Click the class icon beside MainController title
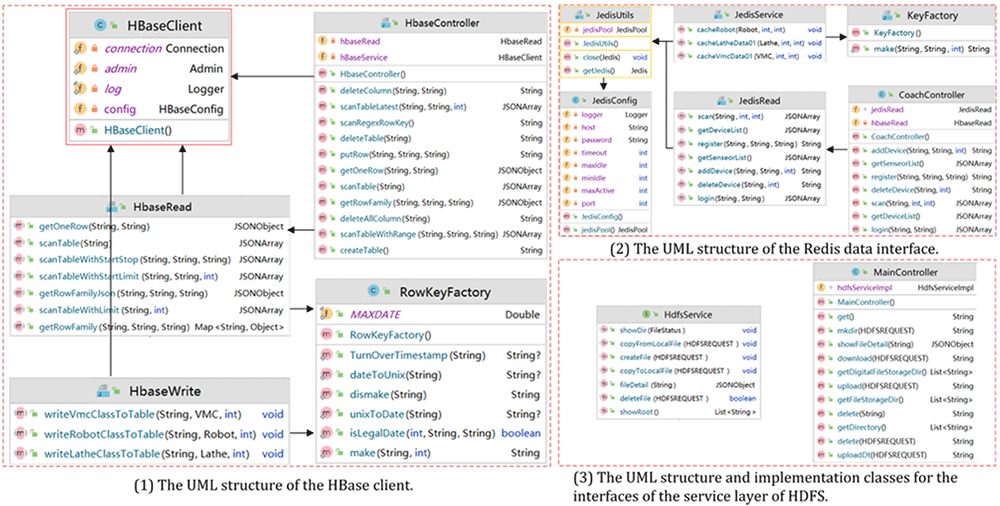This screenshot has width=1000, height=506. (854, 273)
